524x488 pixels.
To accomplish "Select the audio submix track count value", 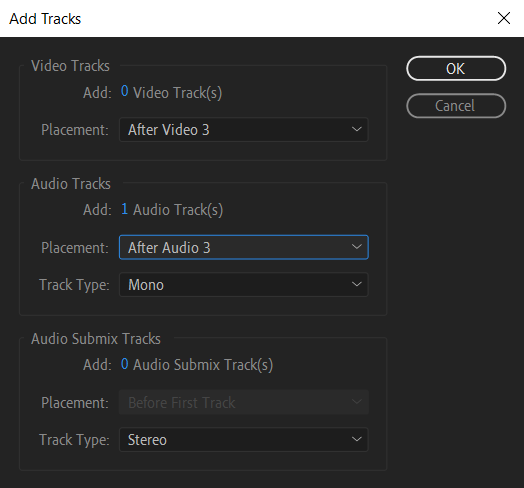I will (124, 364).
